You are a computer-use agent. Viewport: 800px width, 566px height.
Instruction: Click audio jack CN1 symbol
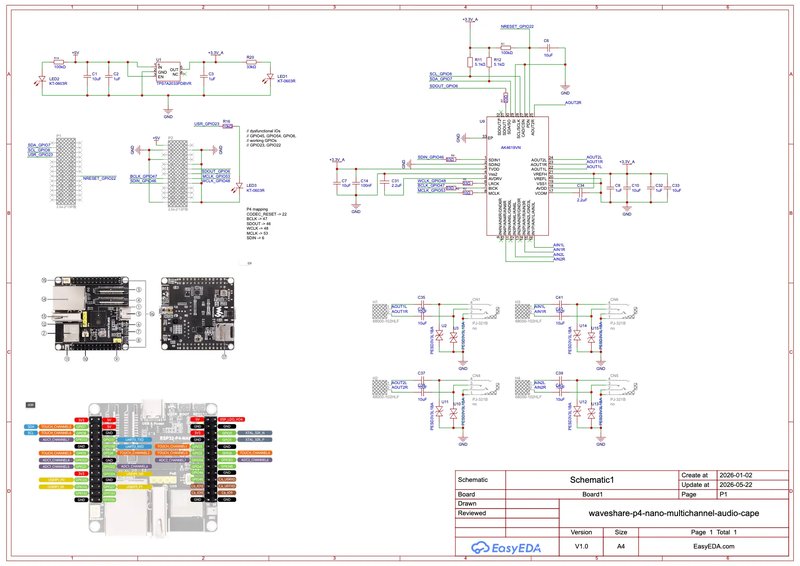[485, 309]
